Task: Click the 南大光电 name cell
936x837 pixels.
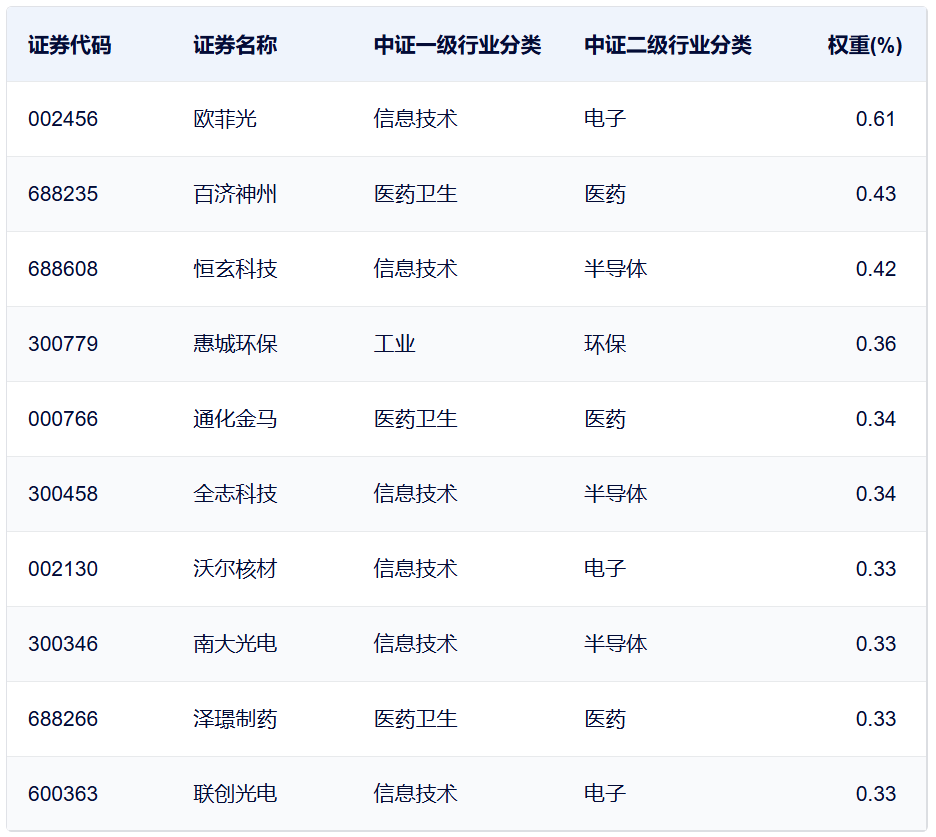Action: pos(235,644)
